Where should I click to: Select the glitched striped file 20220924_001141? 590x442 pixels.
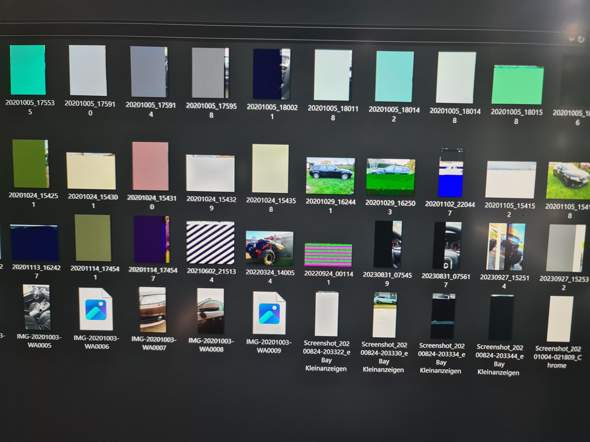pyautogui.click(x=328, y=255)
